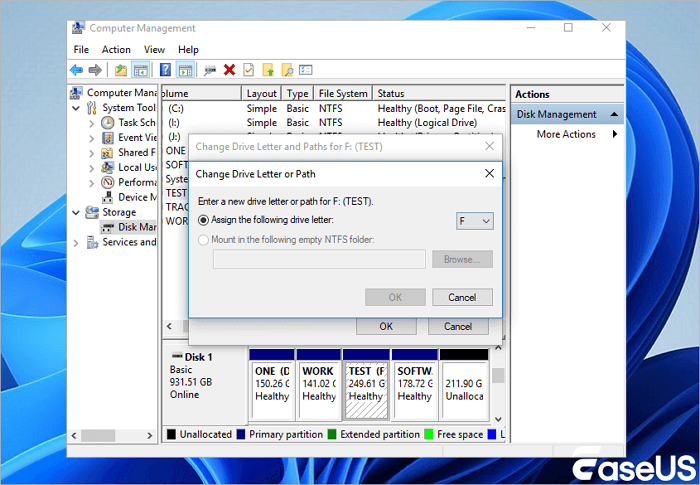700x485 pixels.
Task: Select Assign the following drive letter radio
Action: coord(203,220)
